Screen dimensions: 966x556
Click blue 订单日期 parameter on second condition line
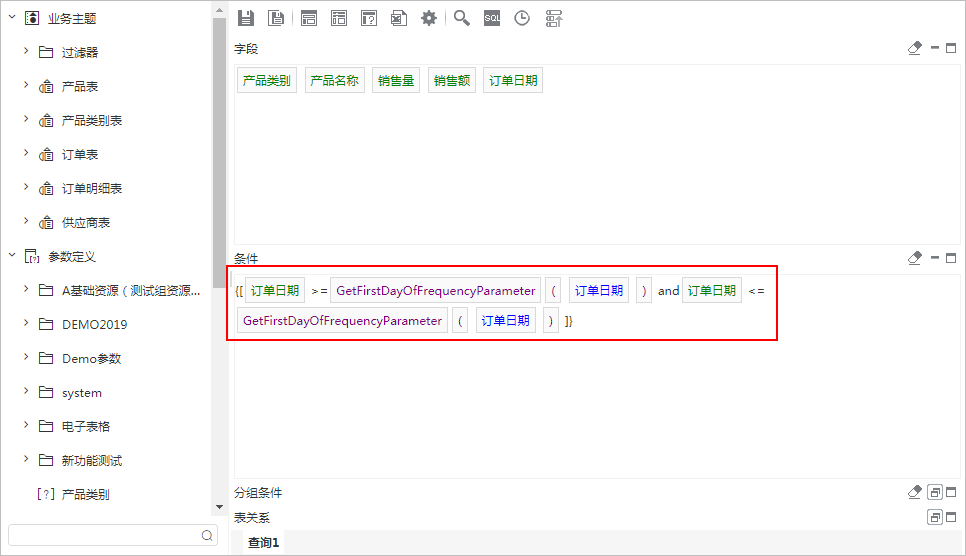click(x=505, y=321)
